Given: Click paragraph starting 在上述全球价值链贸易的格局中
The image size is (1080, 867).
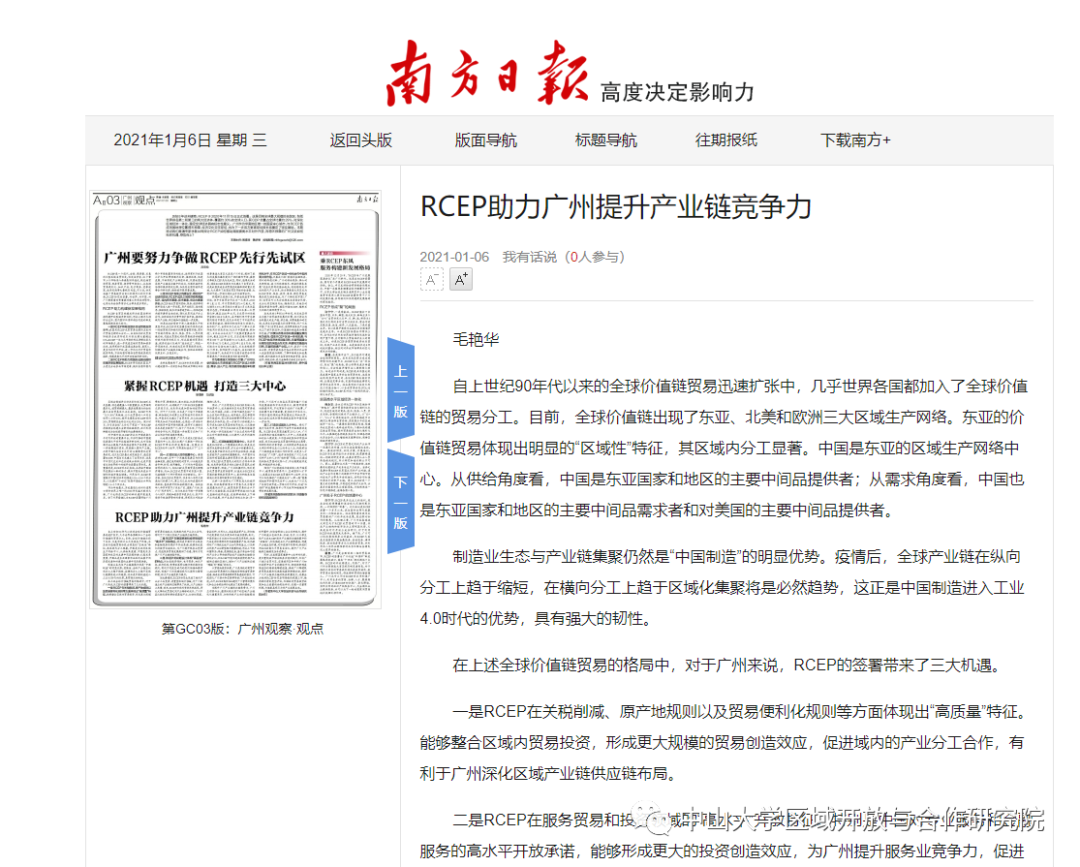Looking at the screenshot, I should tap(727, 665).
